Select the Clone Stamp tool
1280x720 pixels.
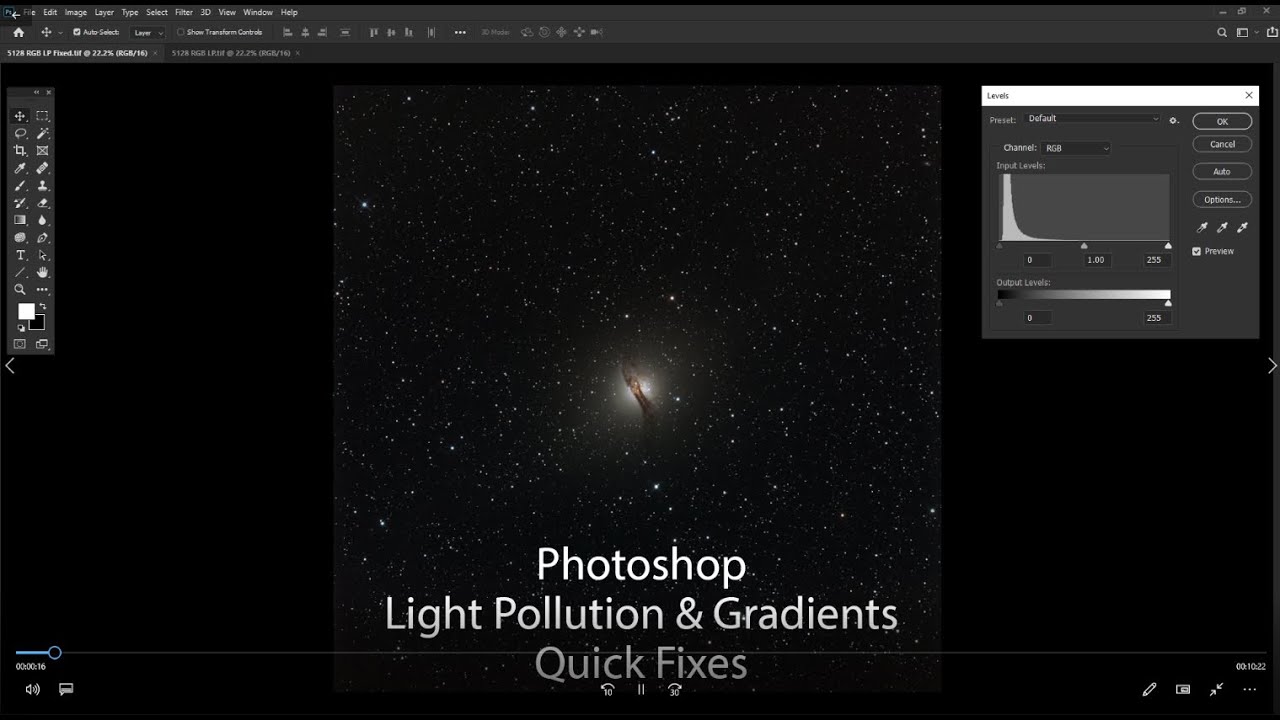43,186
